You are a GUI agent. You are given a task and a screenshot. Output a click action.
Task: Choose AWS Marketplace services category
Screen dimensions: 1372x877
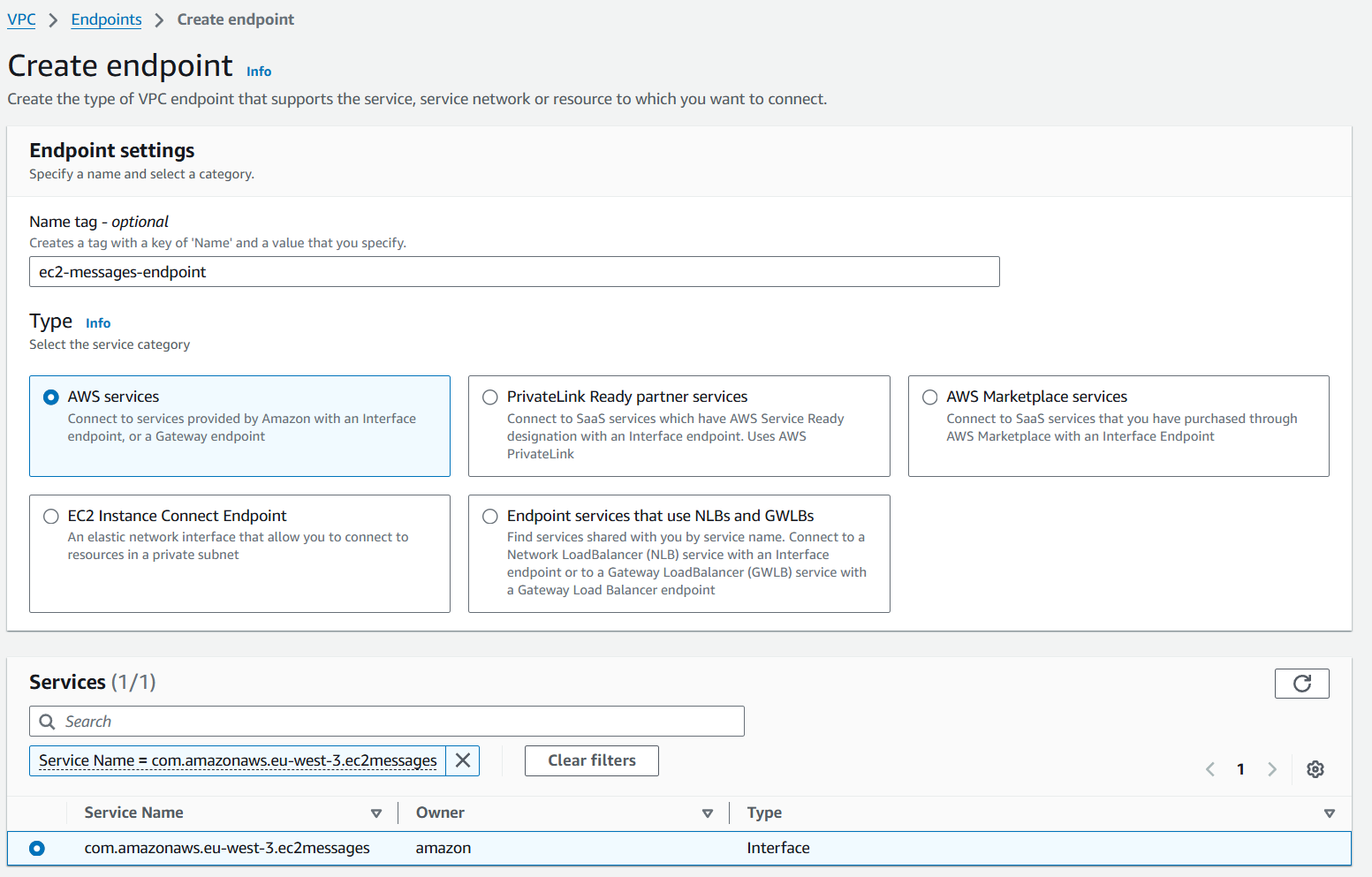929,397
